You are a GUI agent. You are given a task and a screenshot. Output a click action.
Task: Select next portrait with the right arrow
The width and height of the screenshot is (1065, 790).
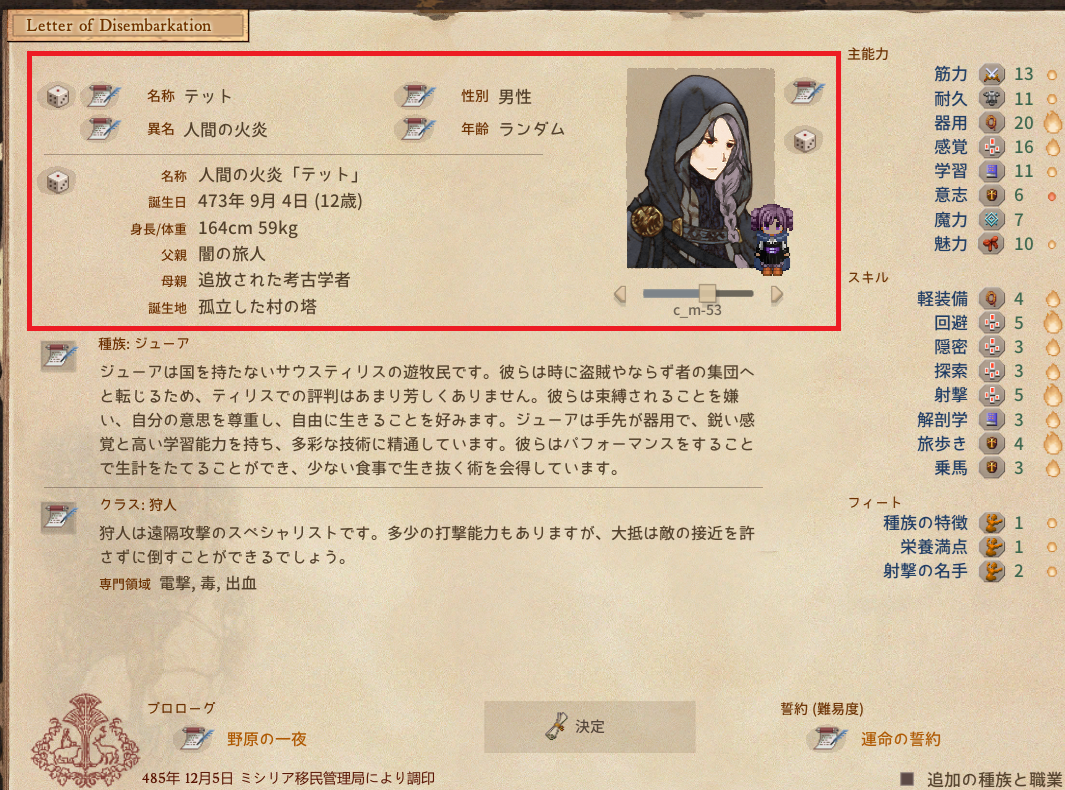pos(777,294)
